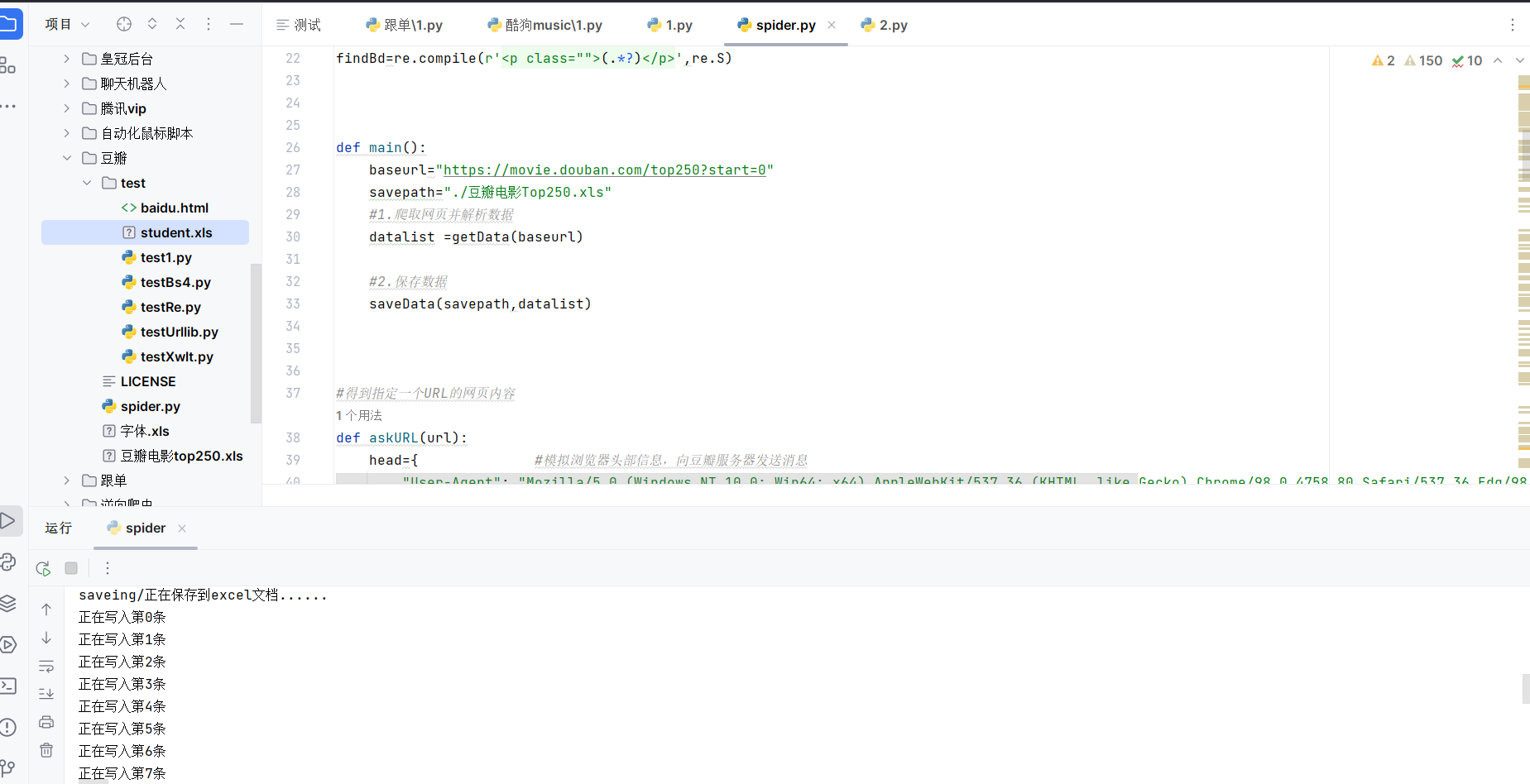Open the Git tool window

click(7, 768)
